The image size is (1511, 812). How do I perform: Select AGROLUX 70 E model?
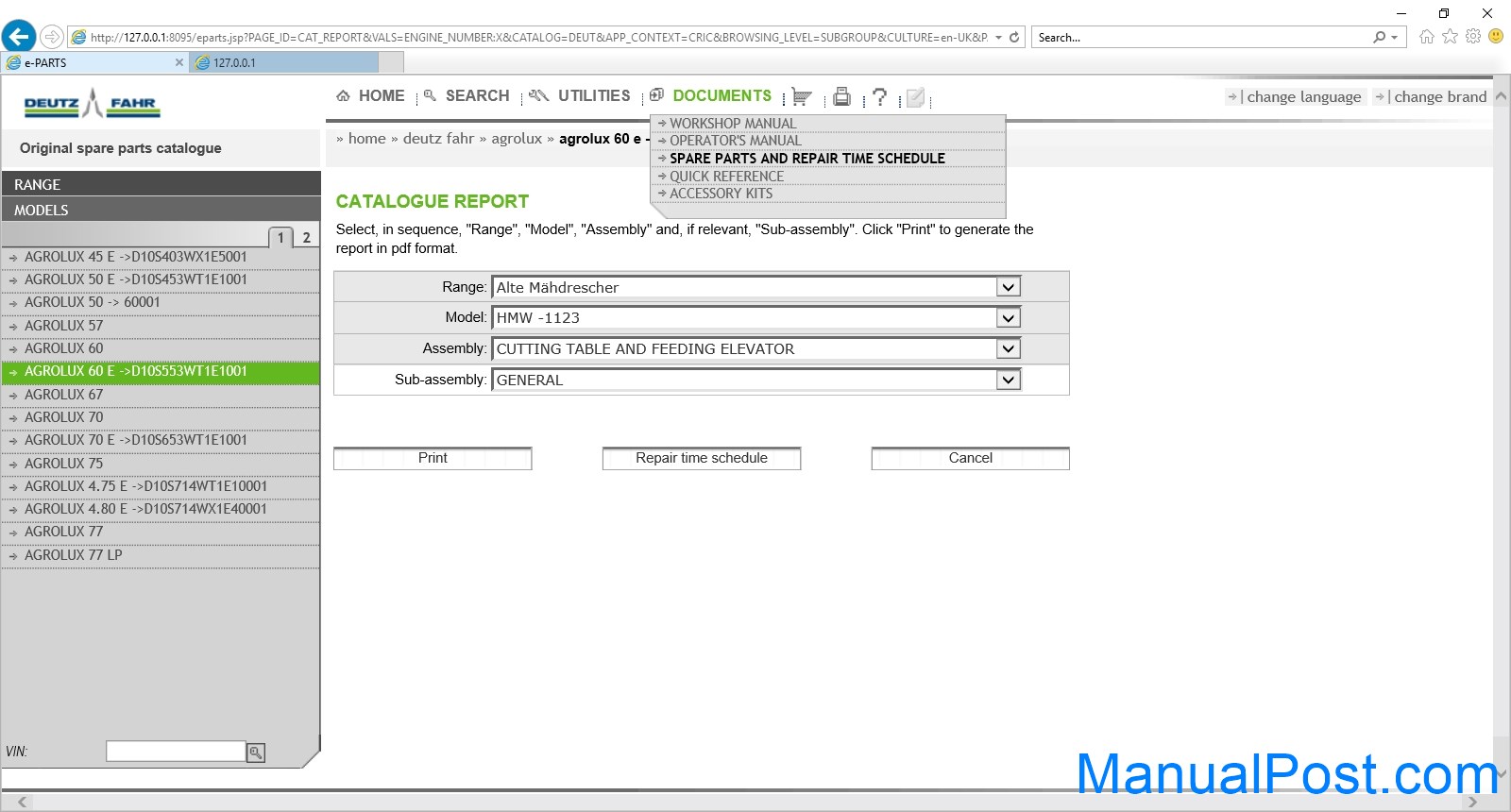pos(161,440)
